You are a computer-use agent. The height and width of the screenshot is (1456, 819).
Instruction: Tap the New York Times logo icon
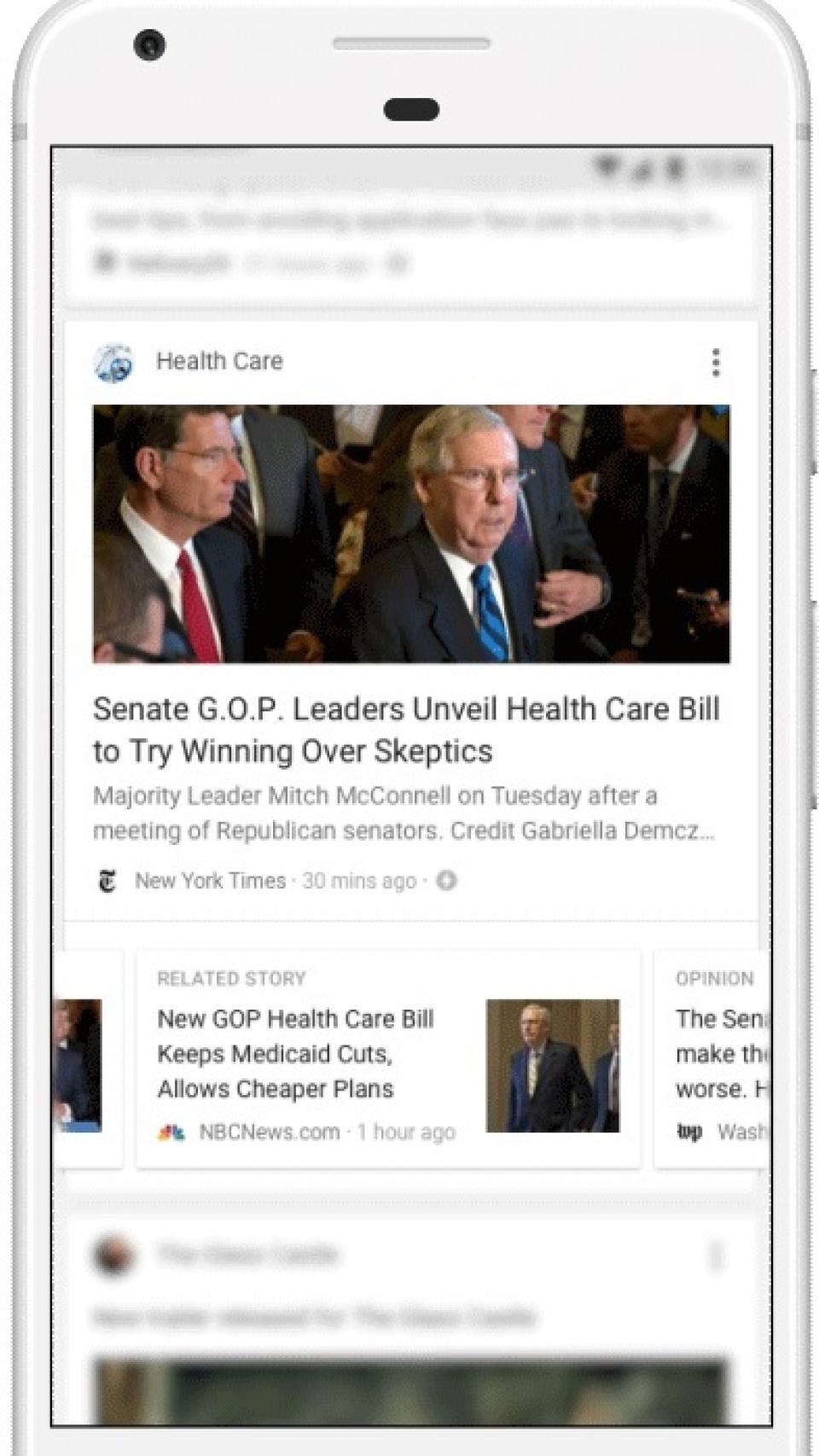pos(107,881)
